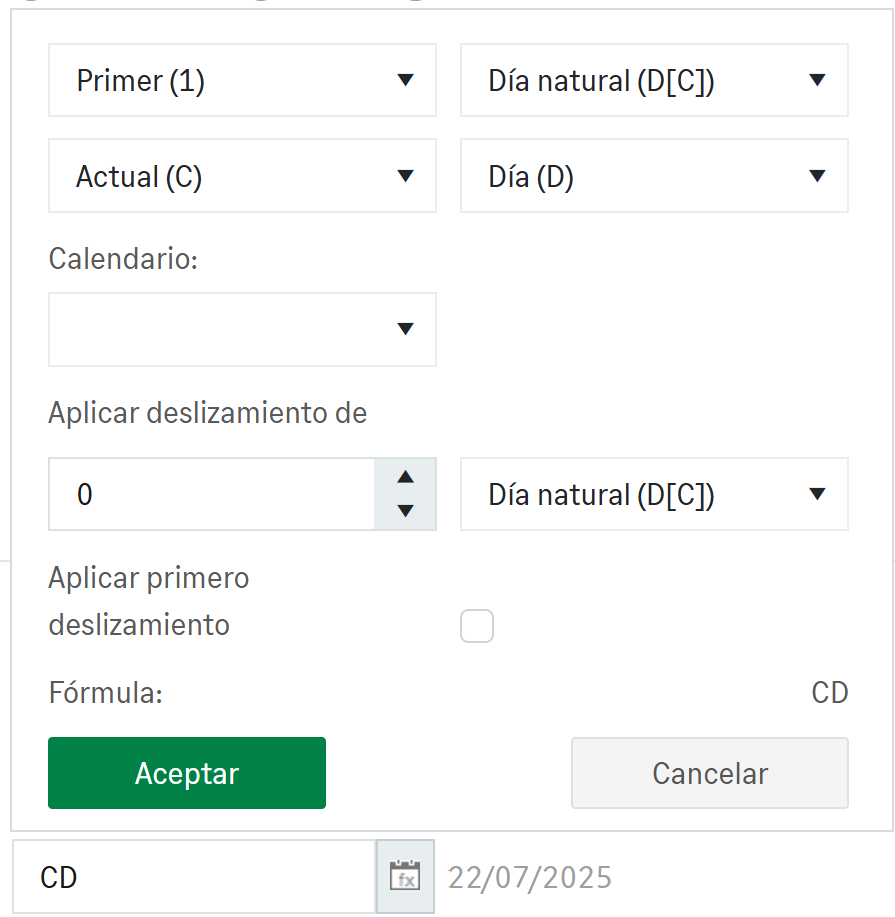Expand Día natural dropdown beside deslizamiento value
Viewport: 895px width, 917px height.
654,494
